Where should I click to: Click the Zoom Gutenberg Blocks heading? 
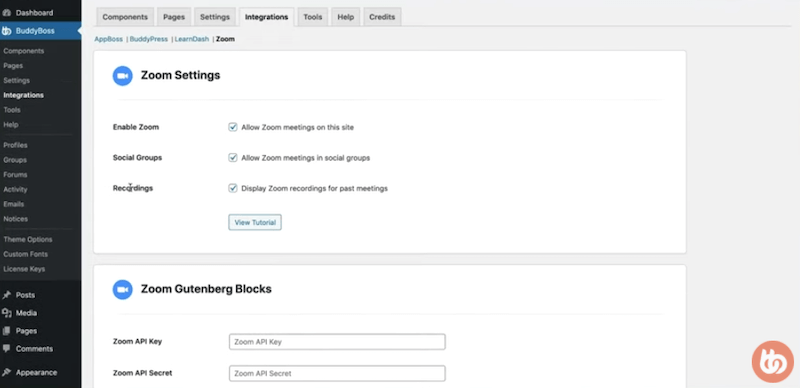coord(206,289)
